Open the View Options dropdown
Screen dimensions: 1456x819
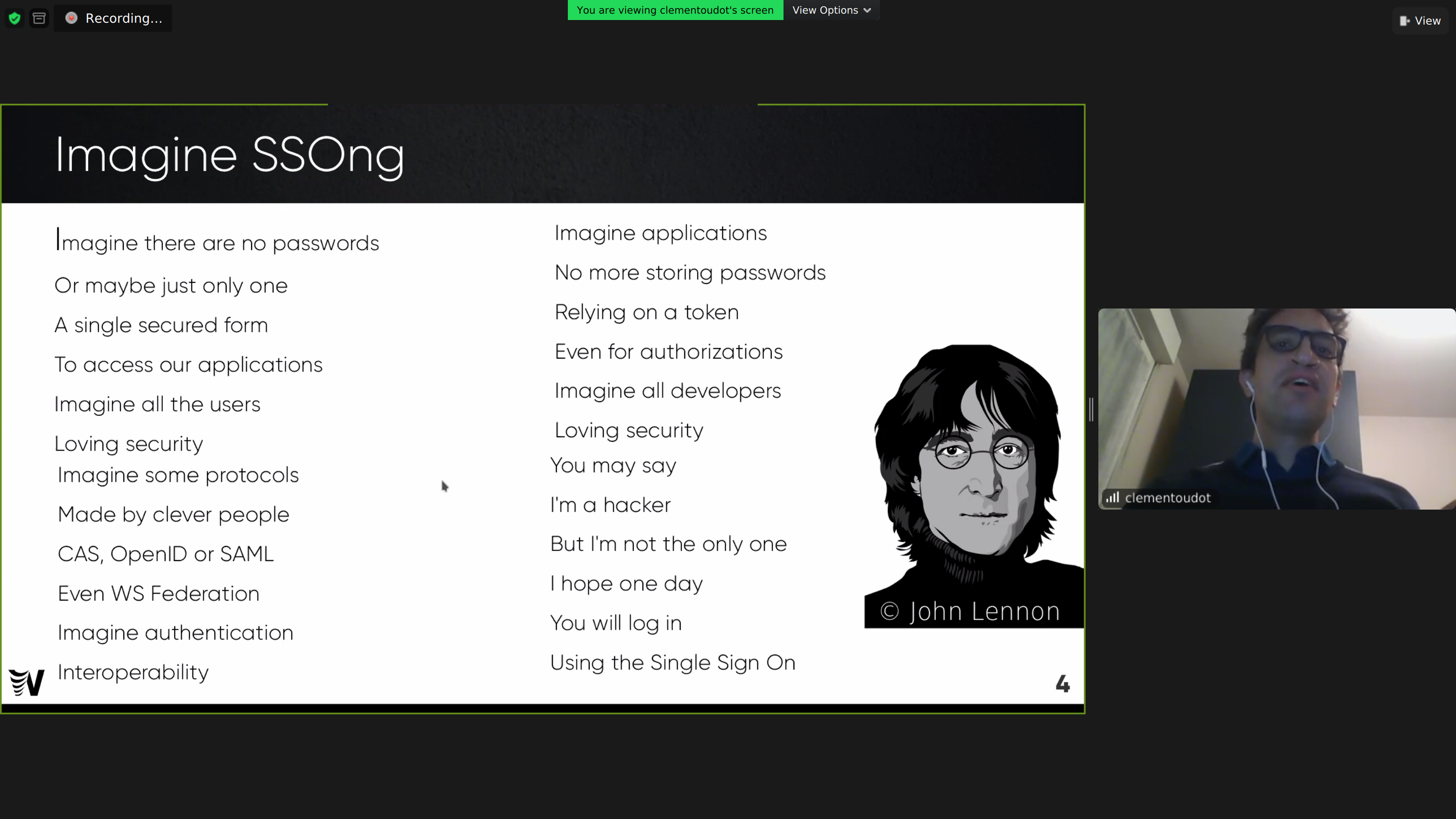point(831,10)
